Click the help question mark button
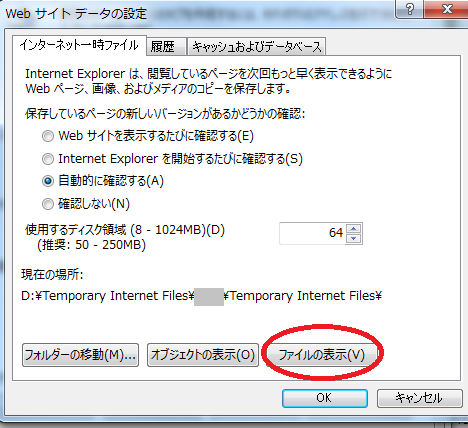 [x=410, y=9]
